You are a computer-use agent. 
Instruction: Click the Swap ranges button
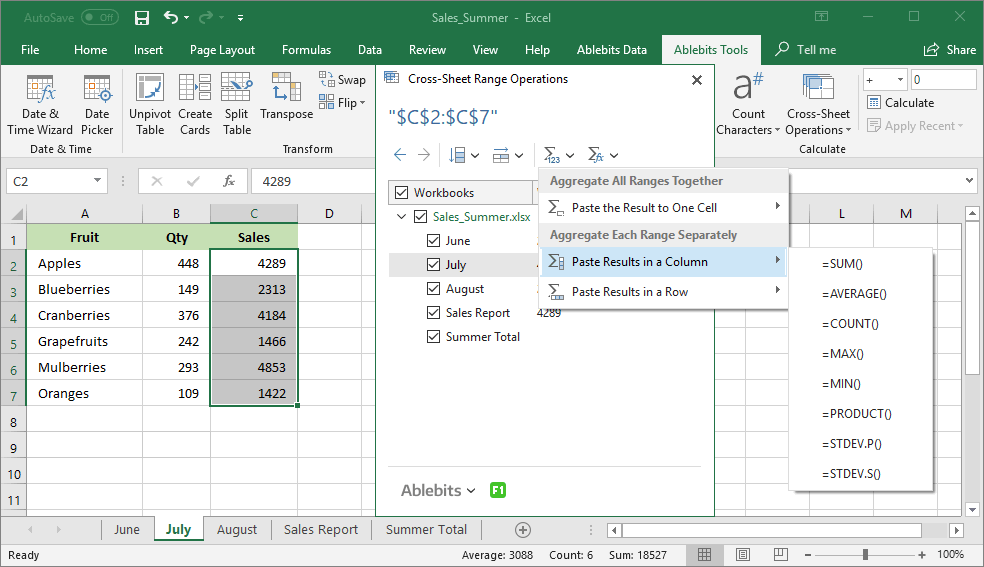(x=342, y=80)
